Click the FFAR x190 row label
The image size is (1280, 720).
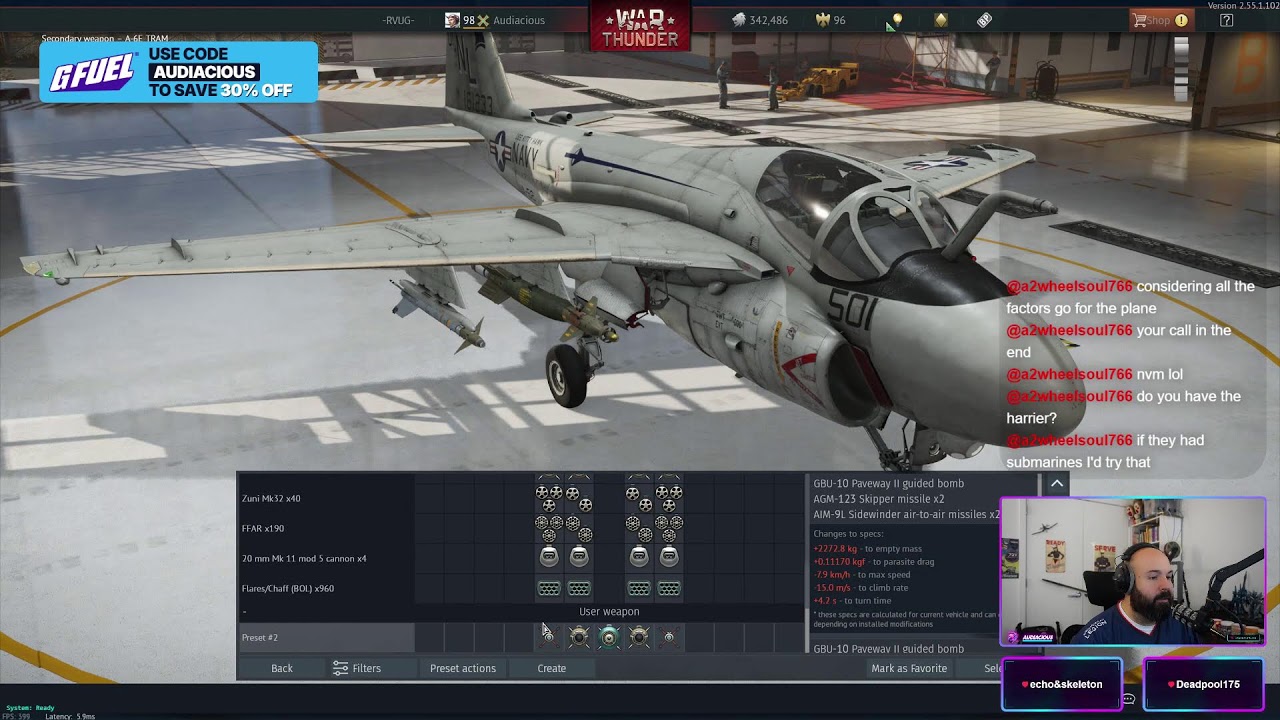click(x=263, y=528)
